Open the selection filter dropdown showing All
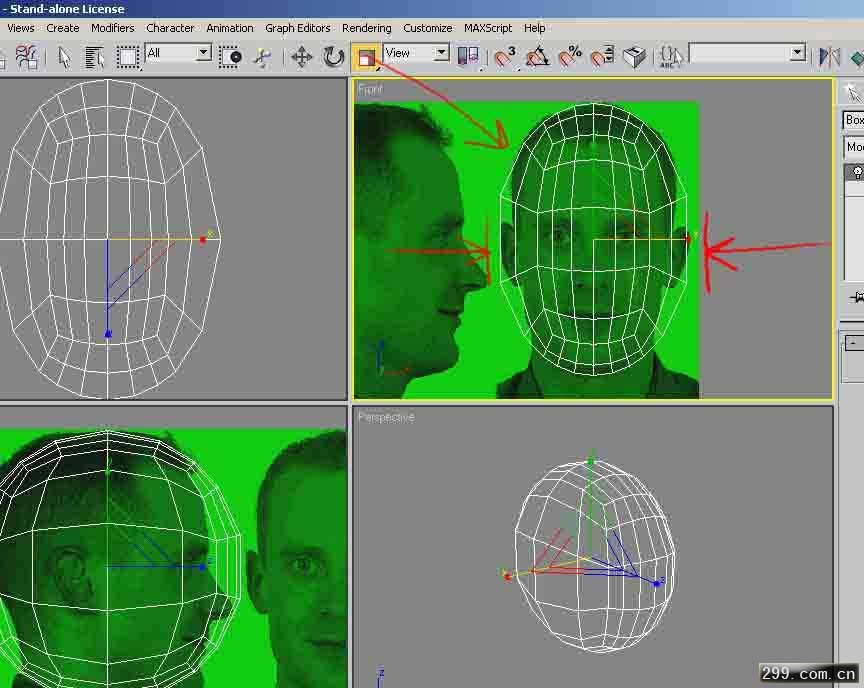Screen dimensions: 864x688 click(178, 53)
